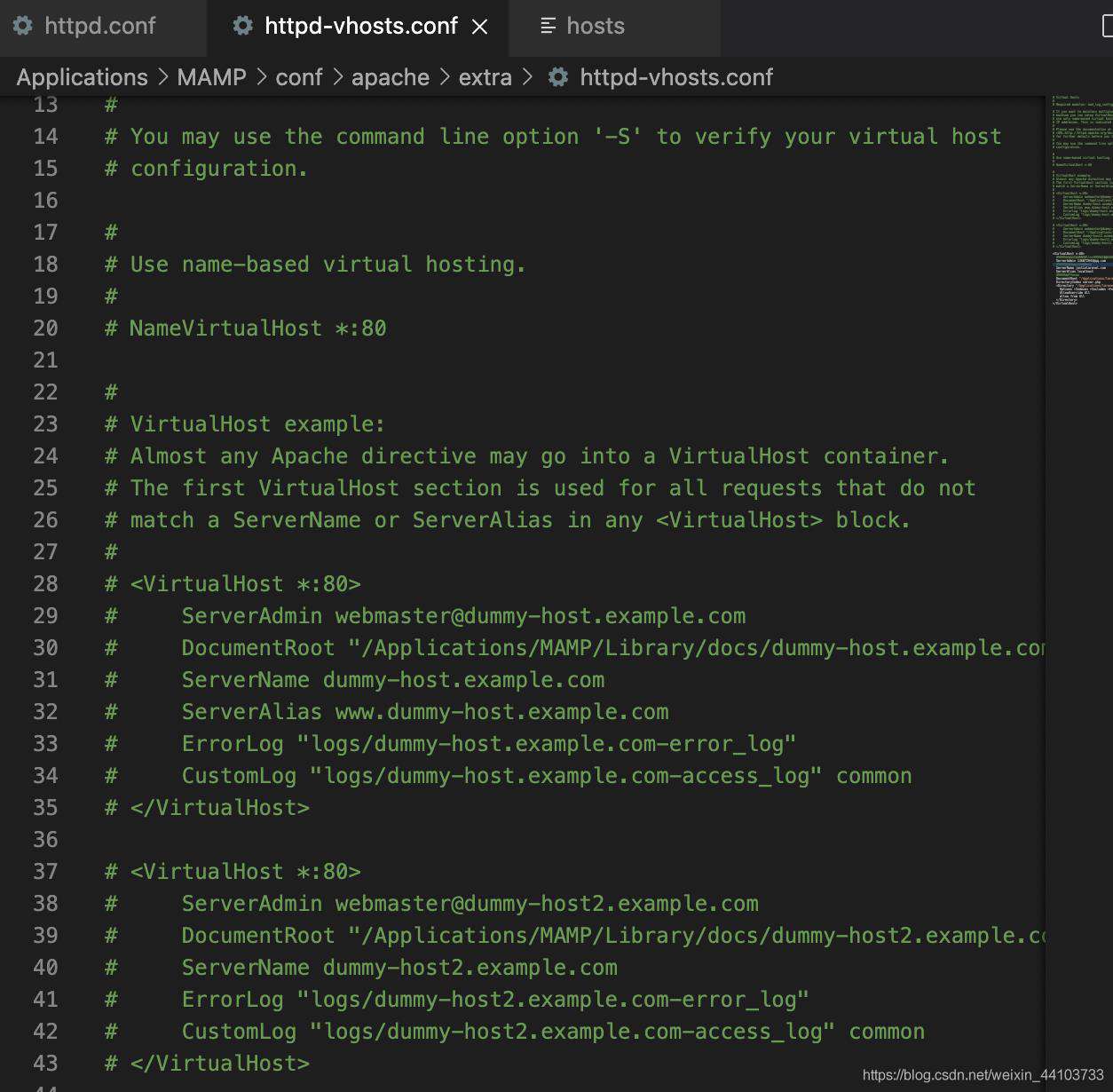The width and height of the screenshot is (1113, 1092).
Task: Select the httpd-vhosts.conf tab
Action: 360,26
